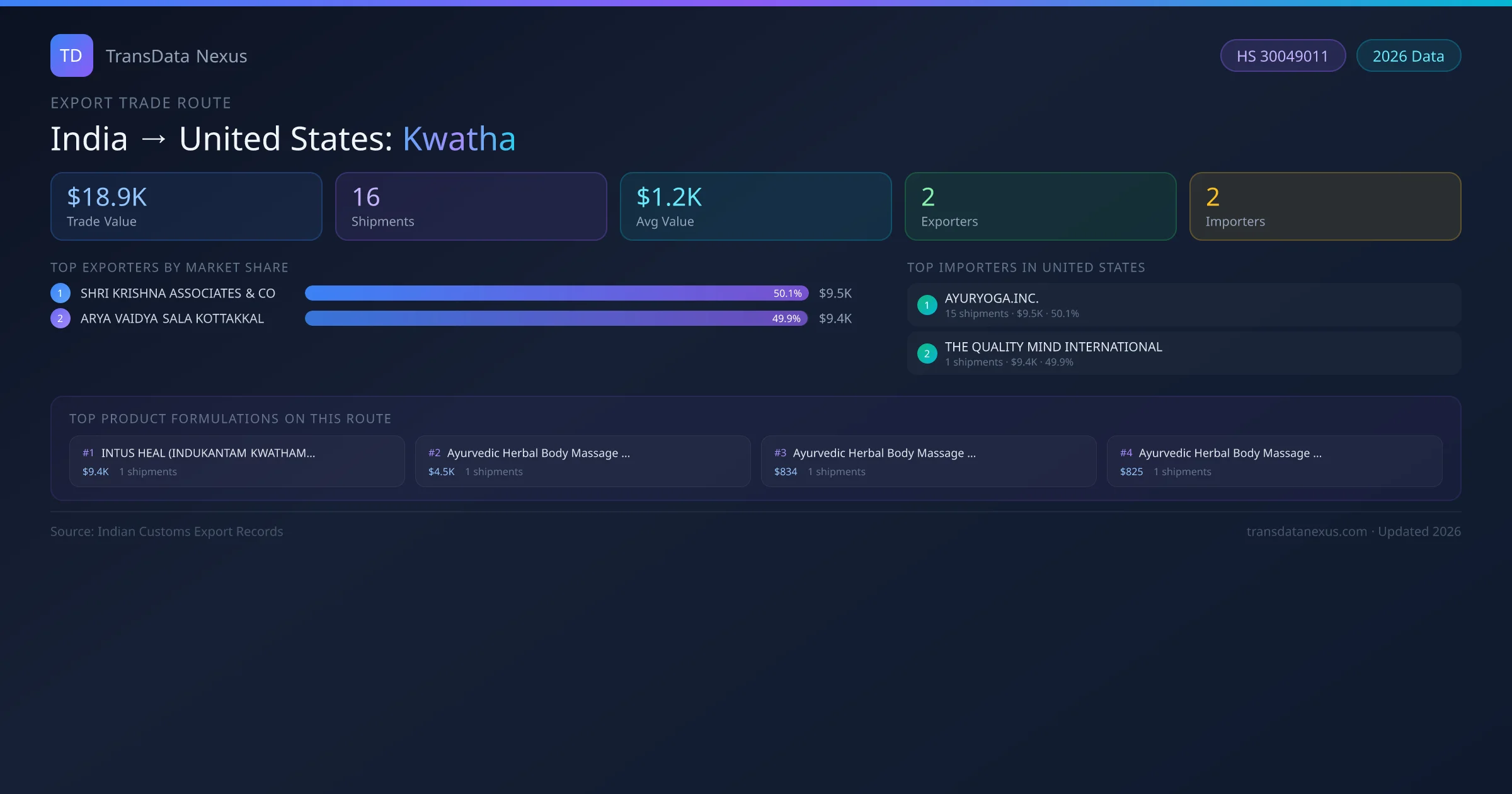Select the $18.9K Trade Value card
Viewport: 1512px width, 794px height.
[186, 207]
